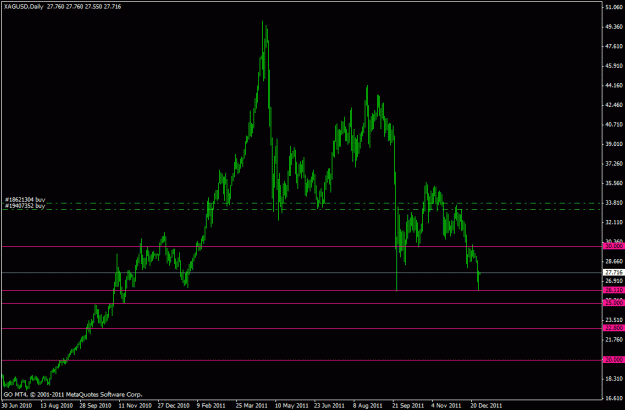Click the 40.710 price axis label
Viewport: 625px width, 410px height.
(x=614, y=124)
